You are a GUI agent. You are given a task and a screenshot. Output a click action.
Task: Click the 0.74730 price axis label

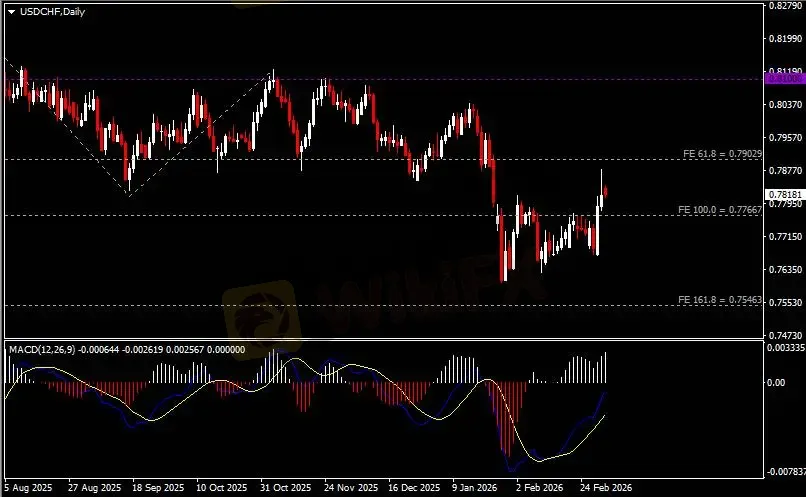pos(785,335)
